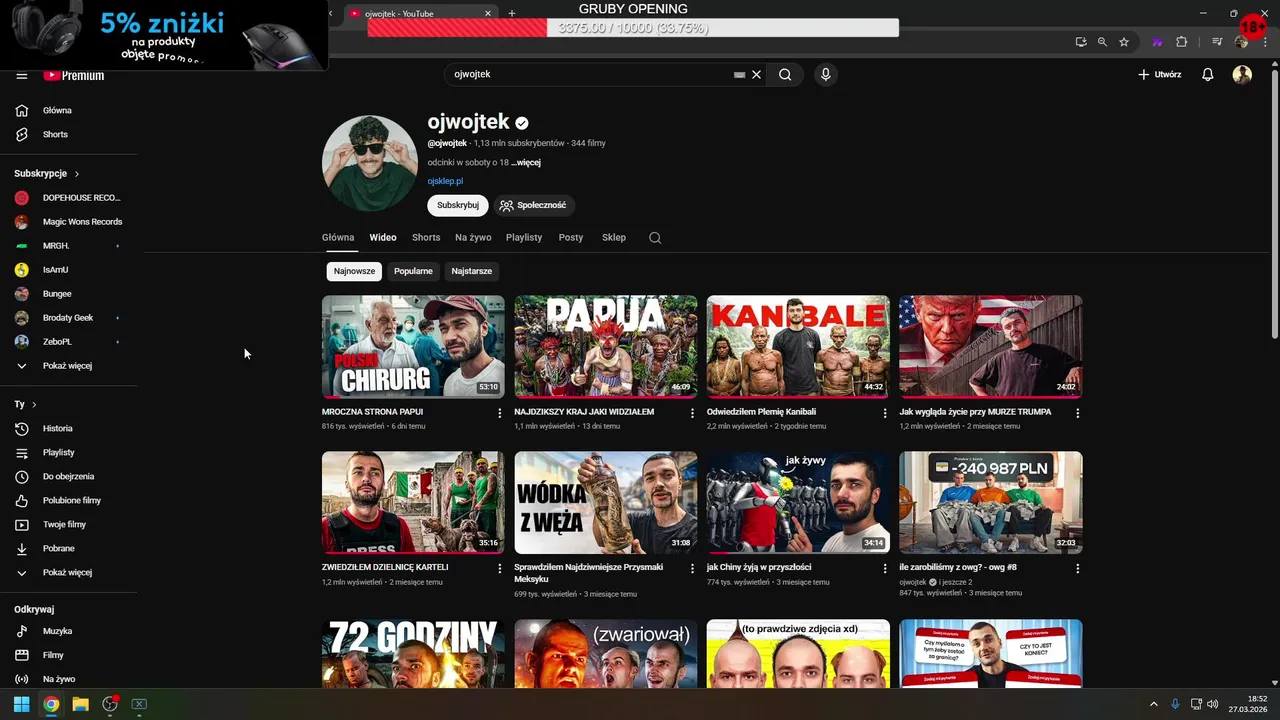Open the YouTube hamburger guide menu

click(21, 75)
